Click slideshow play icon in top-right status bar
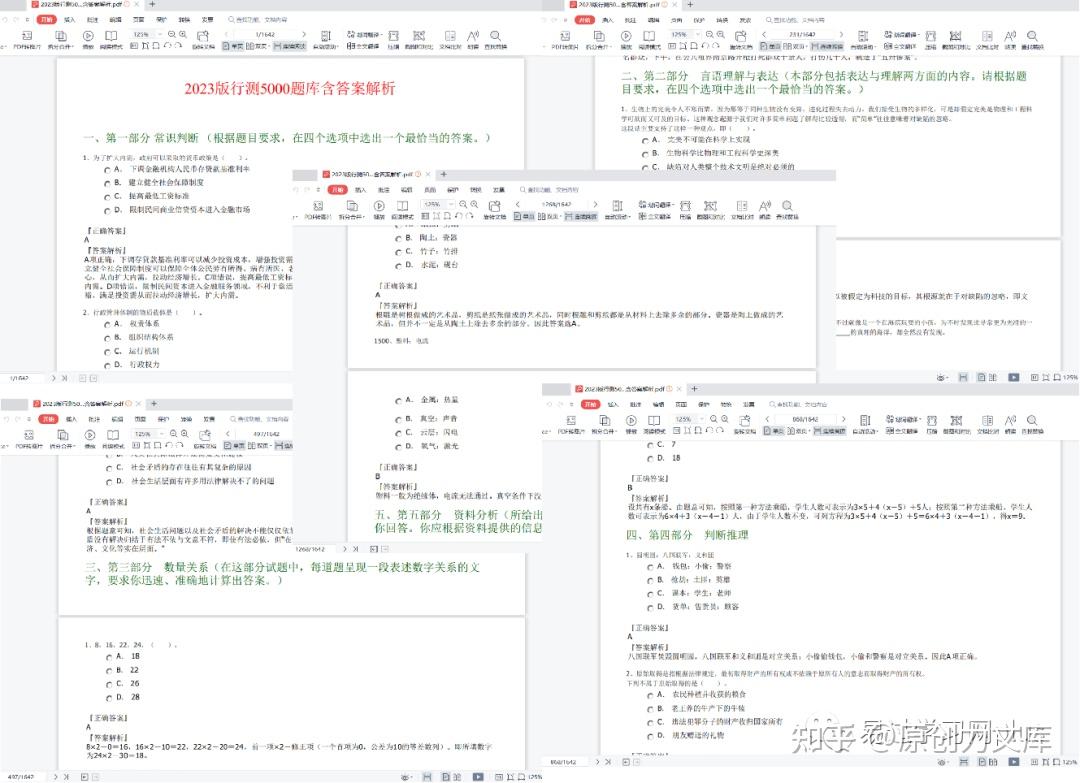This screenshot has width=1080, height=783. click(1013, 377)
